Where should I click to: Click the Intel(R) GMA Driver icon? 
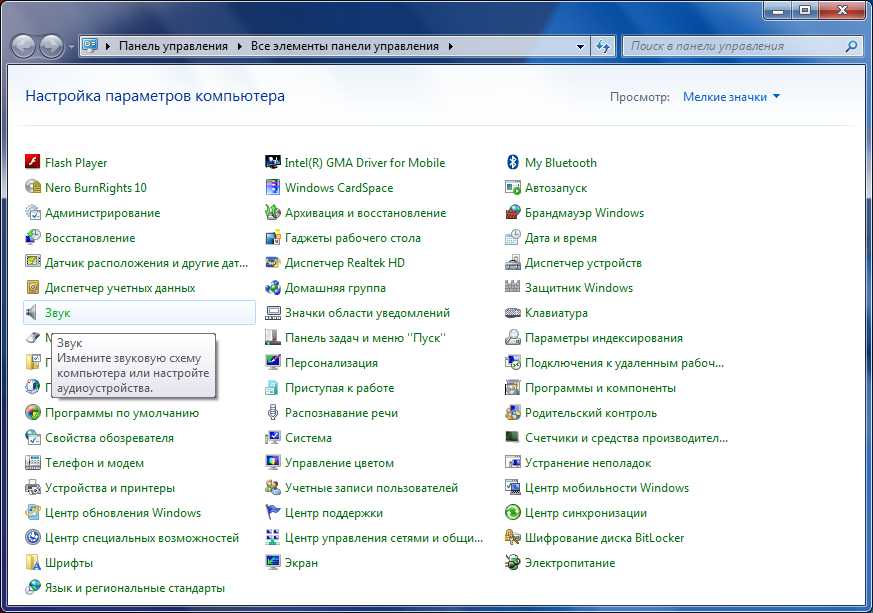pyautogui.click(x=273, y=162)
